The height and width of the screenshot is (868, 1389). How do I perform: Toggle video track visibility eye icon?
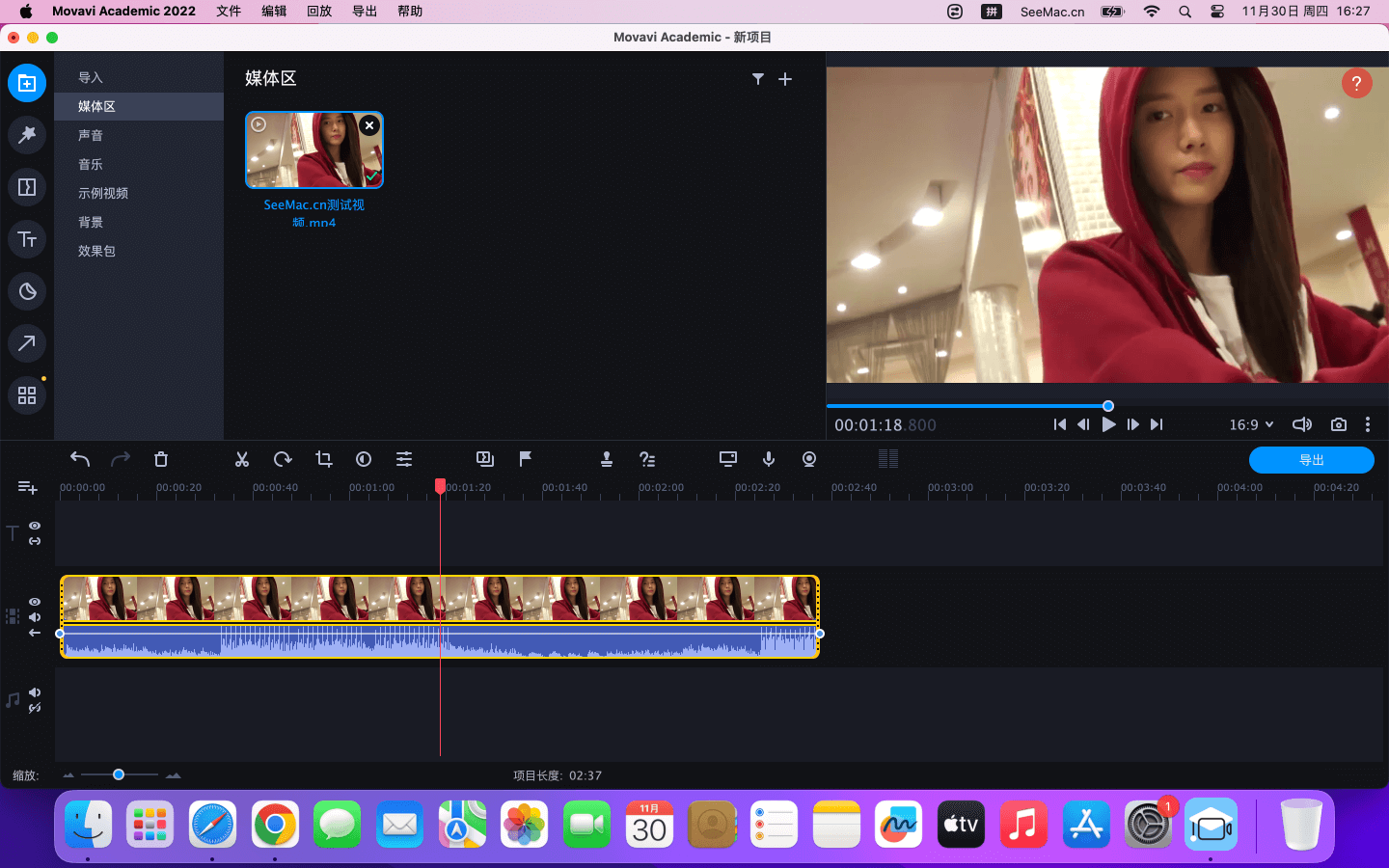click(35, 602)
